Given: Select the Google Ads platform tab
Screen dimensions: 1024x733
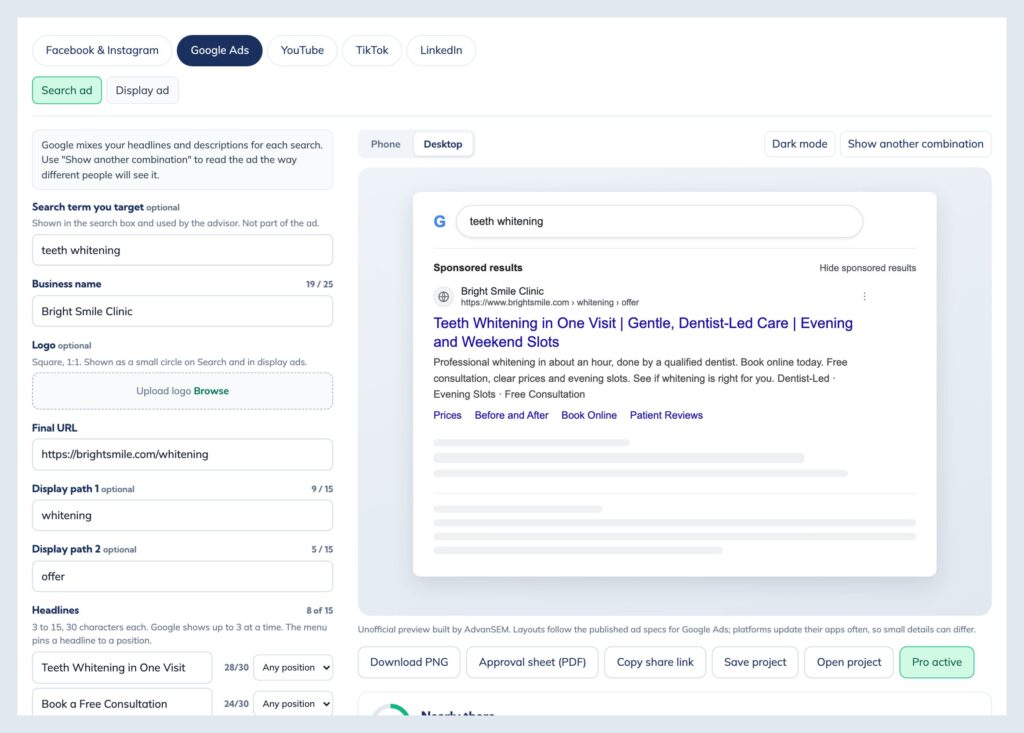Looking at the screenshot, I should pyautogui.click(x=219, y=50).
